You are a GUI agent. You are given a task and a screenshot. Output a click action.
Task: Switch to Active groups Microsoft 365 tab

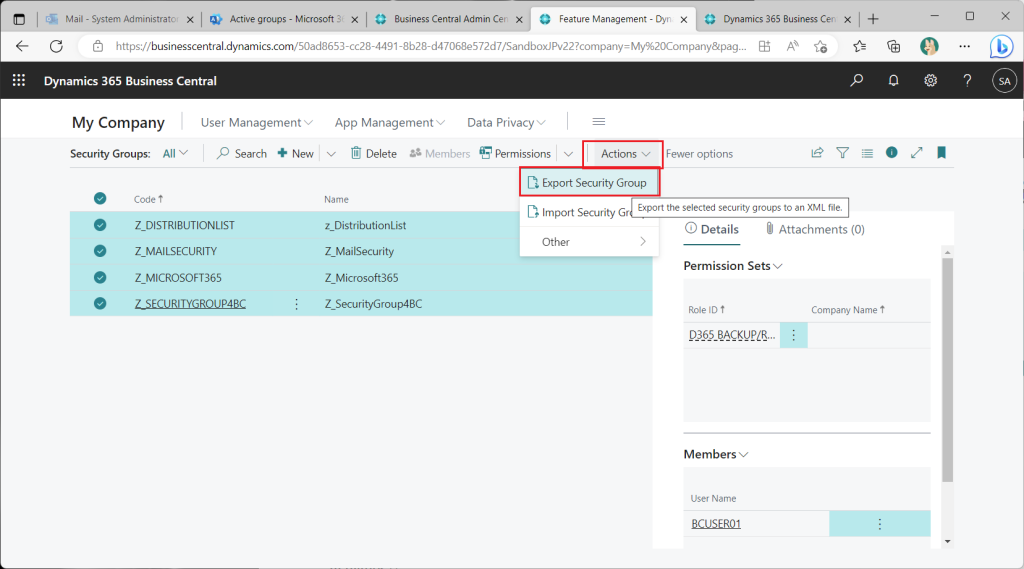285,19
